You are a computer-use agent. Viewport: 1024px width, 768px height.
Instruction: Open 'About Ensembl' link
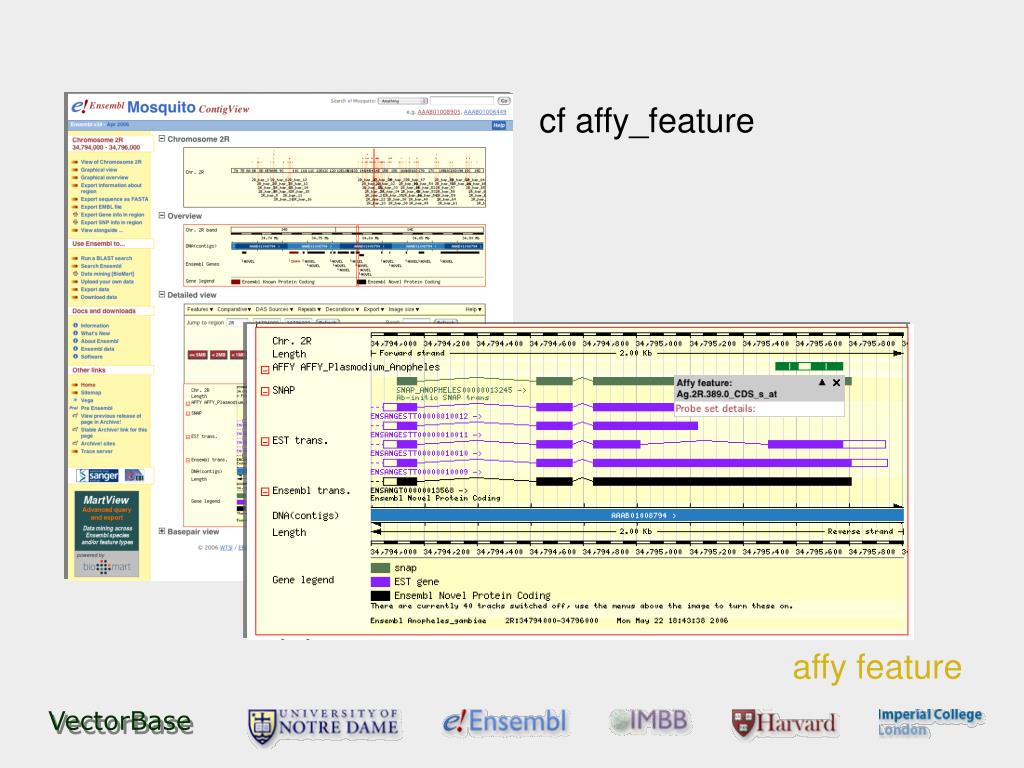pyautogui.click(x=100, y=341)
